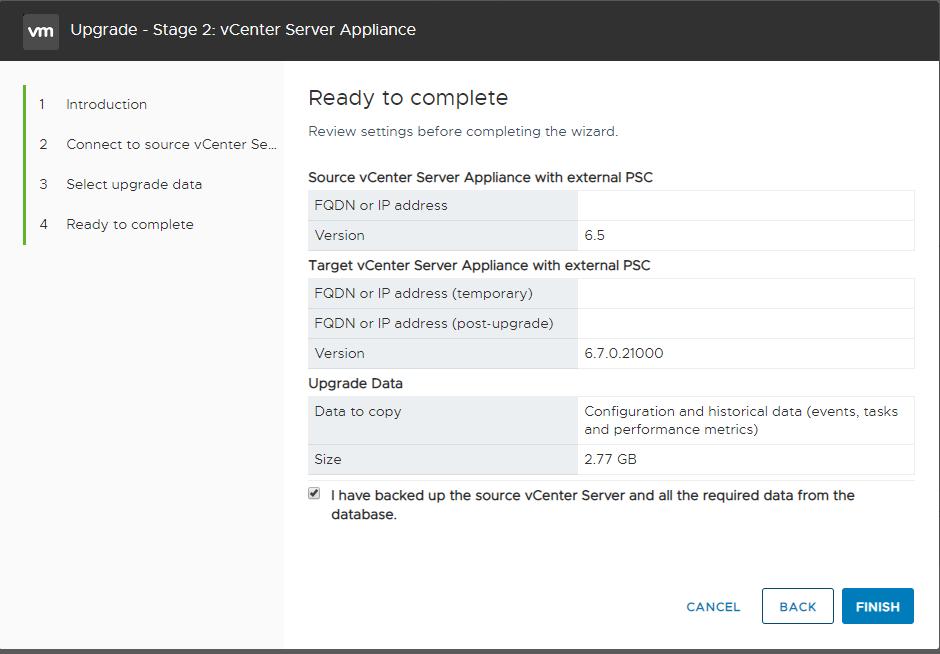The height and width of the screenshot is (654, 940).
Task: Click the Upgrade Data section heading
Action: click(x=355, y=383)
